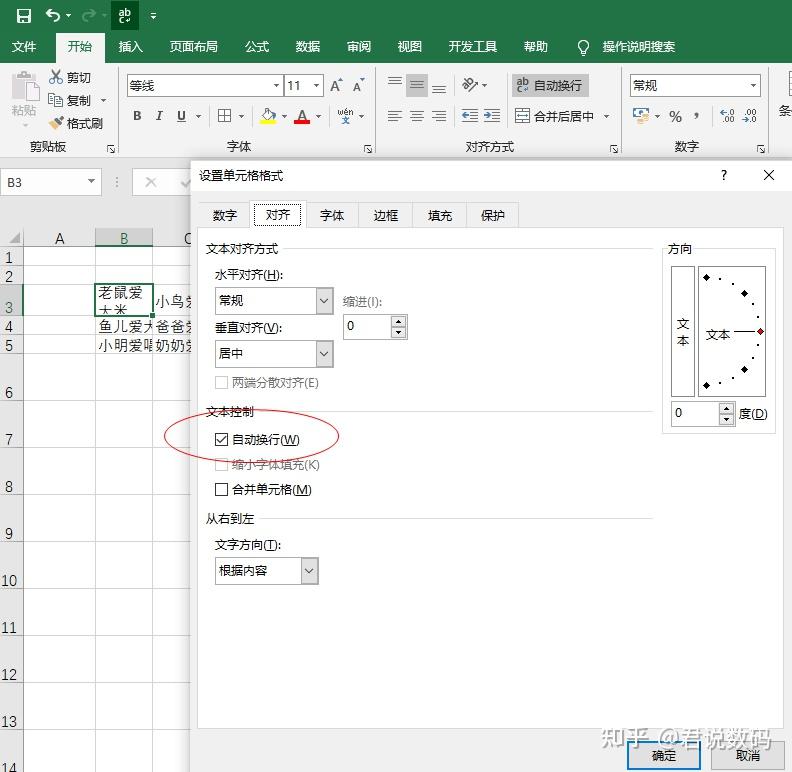The height and width of the screenshot is (772, 792).
Task: Toggle Underline formatting
Action: (x=181, y=116)
